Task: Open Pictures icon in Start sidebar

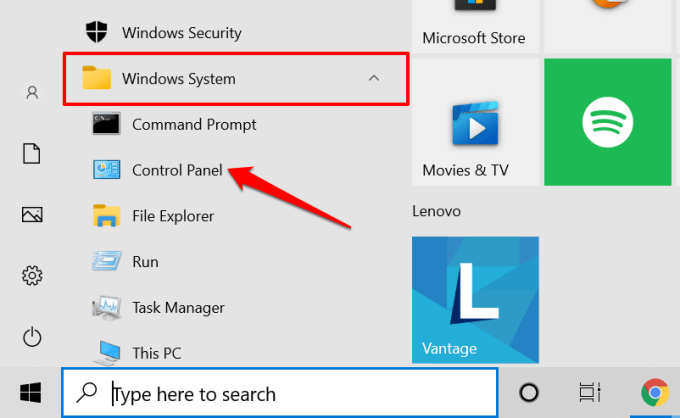Action: tap(32, 214)
